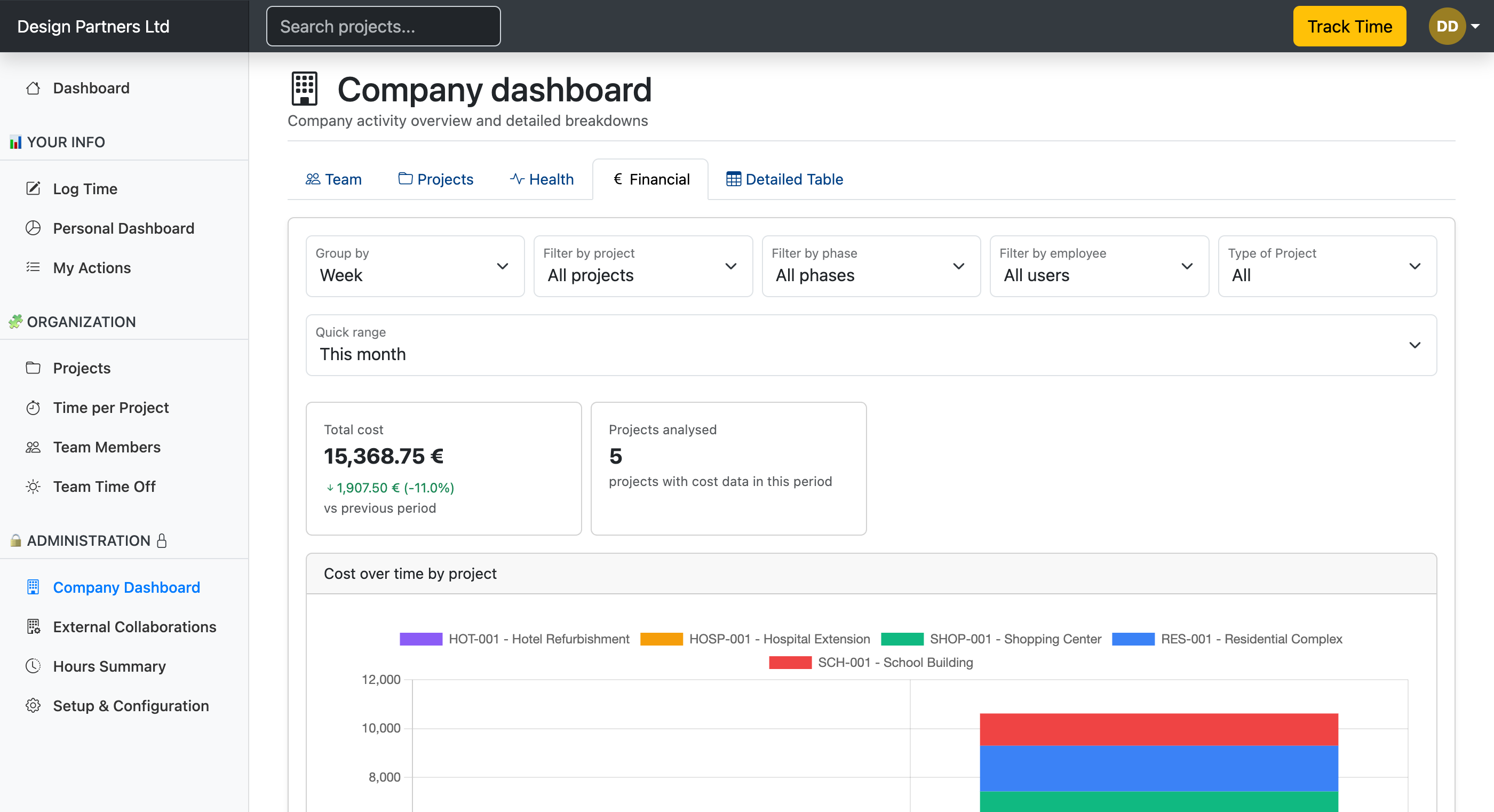Toggle RES-001 Residential Complex legend swatch
1494x812 pixels.
click(x=1133, y=639)
